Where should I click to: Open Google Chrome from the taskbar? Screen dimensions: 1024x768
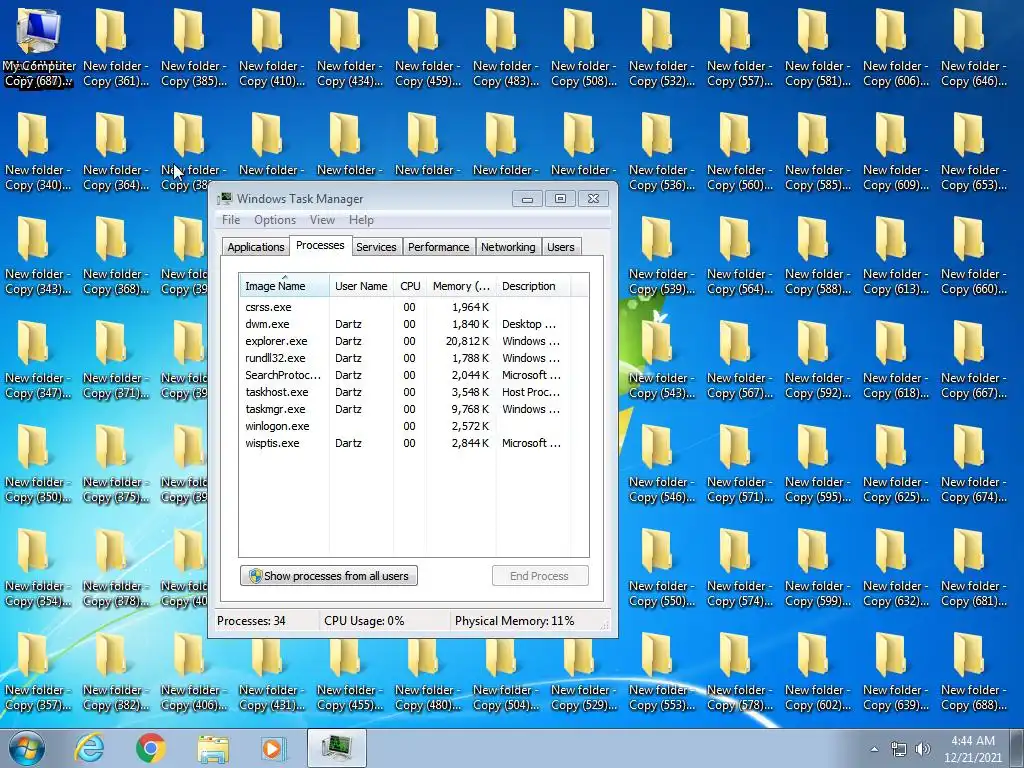tap(151, 748)
